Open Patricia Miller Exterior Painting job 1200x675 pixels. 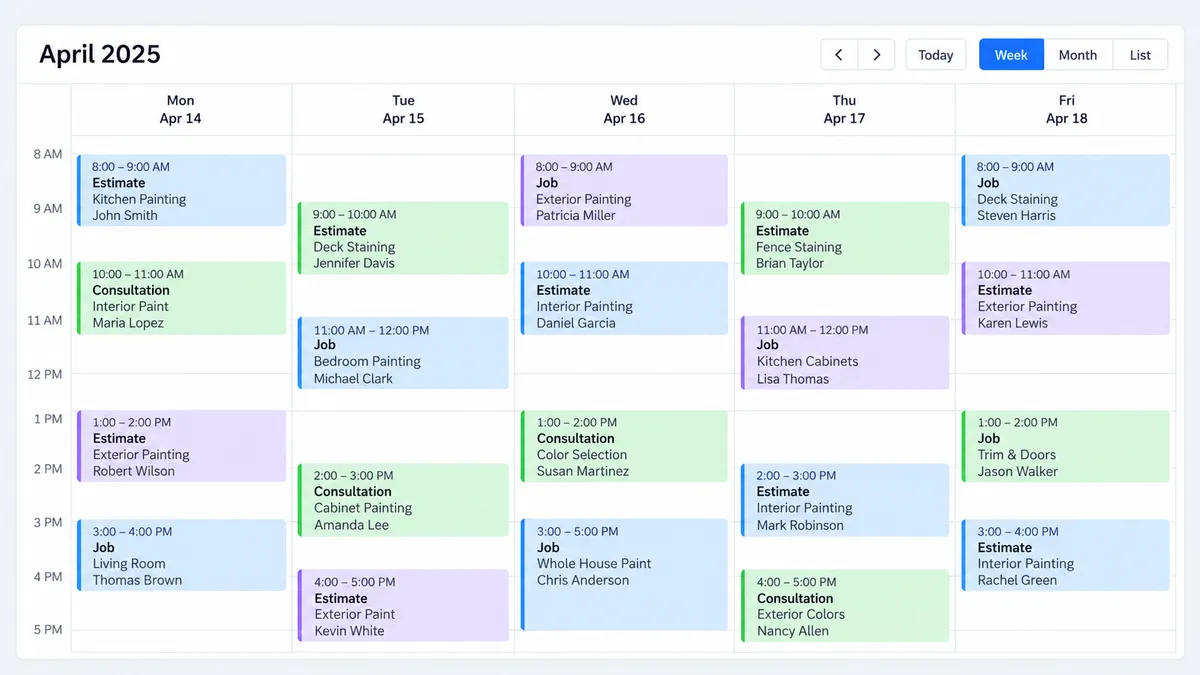(624, 190)
